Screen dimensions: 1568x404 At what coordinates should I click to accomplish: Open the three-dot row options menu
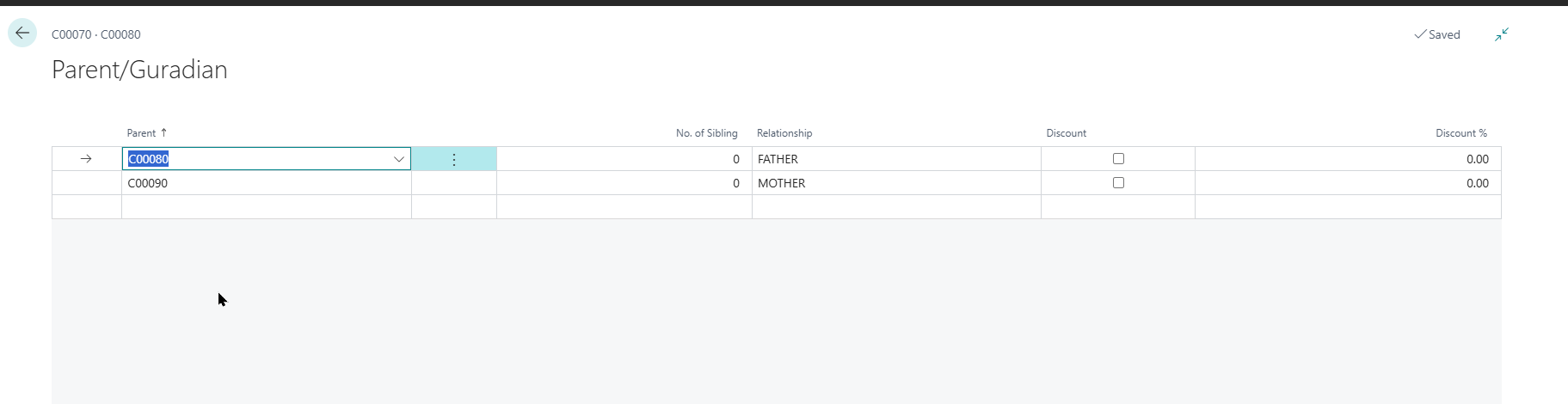pyautogui.click(x=454, y=159)
